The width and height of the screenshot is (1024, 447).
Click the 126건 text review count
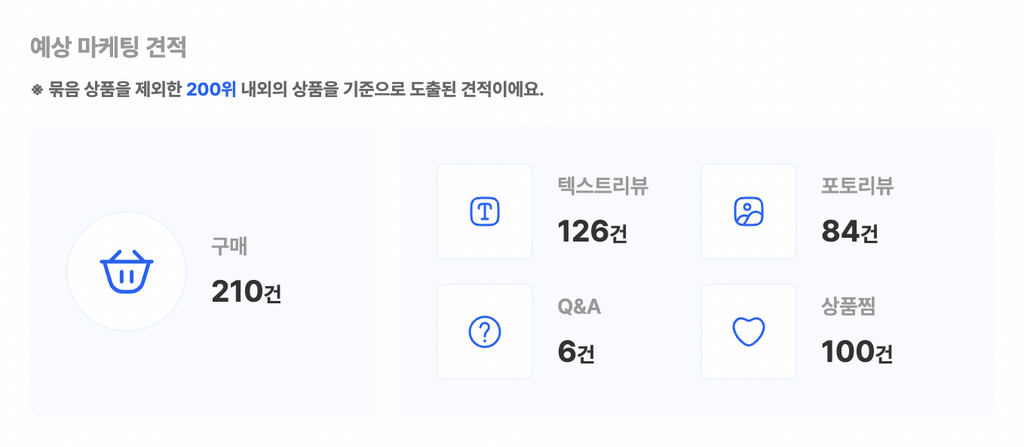point(592,232)
